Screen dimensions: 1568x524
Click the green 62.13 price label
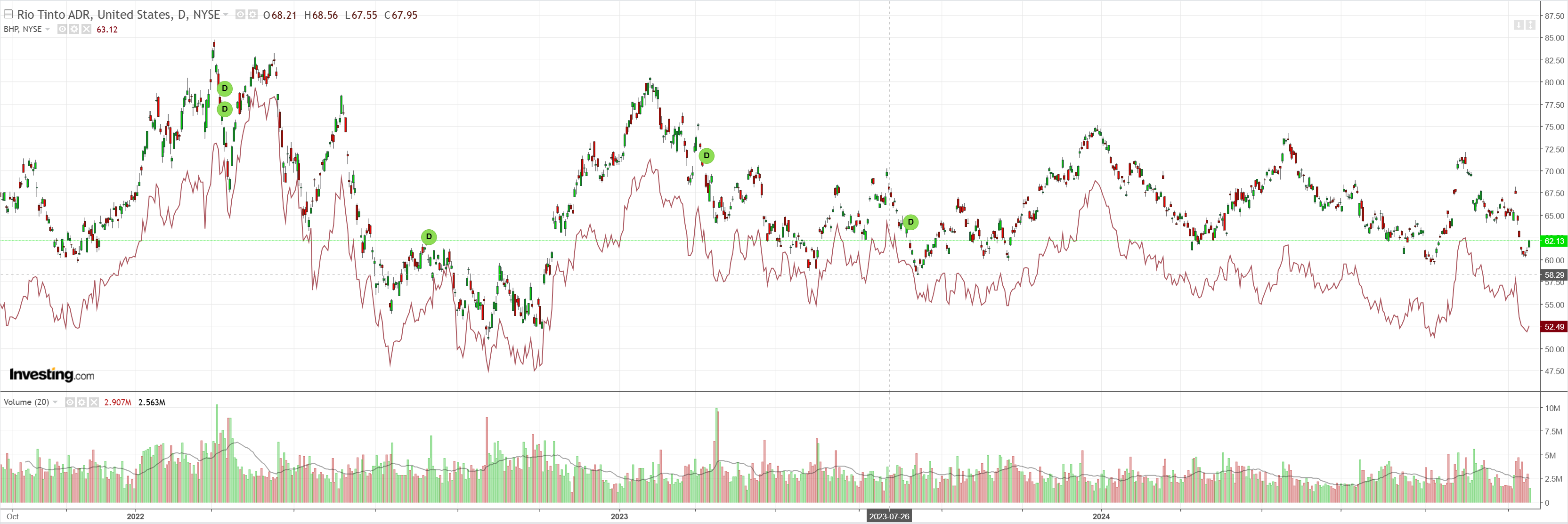pyautogui.click(x=1554, y=241)
